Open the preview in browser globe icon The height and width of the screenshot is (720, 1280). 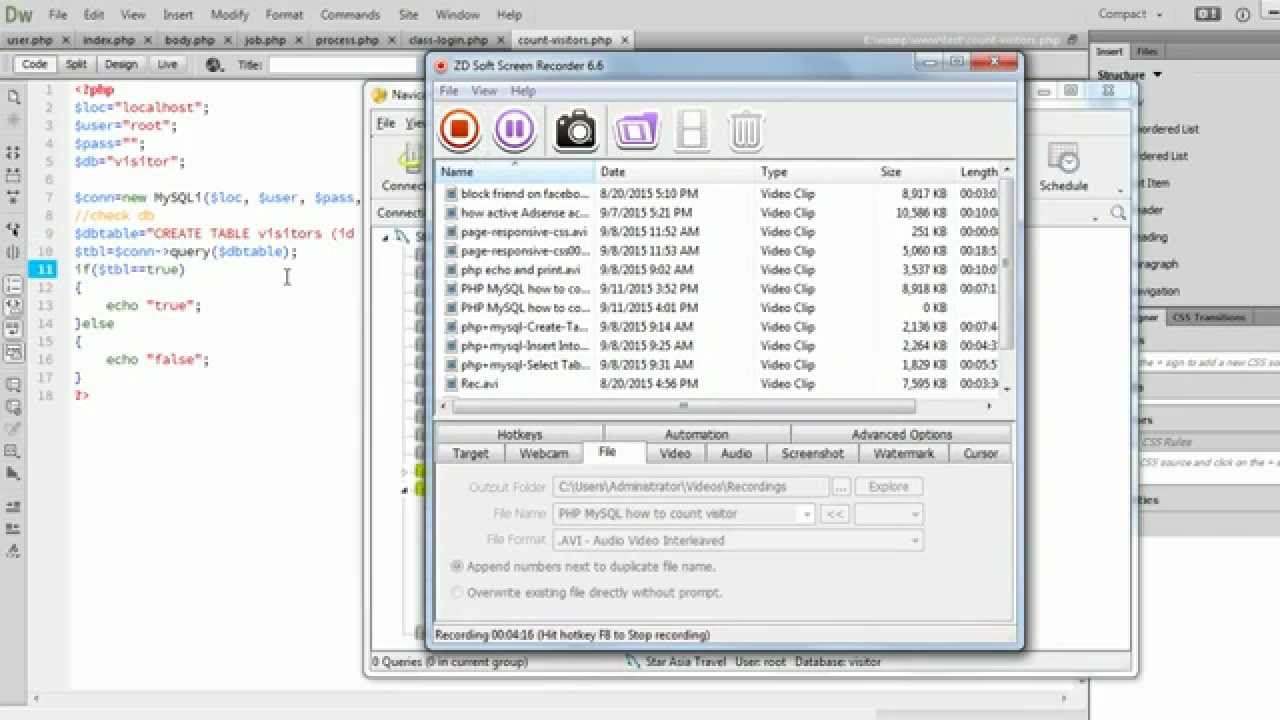point(214,65)
